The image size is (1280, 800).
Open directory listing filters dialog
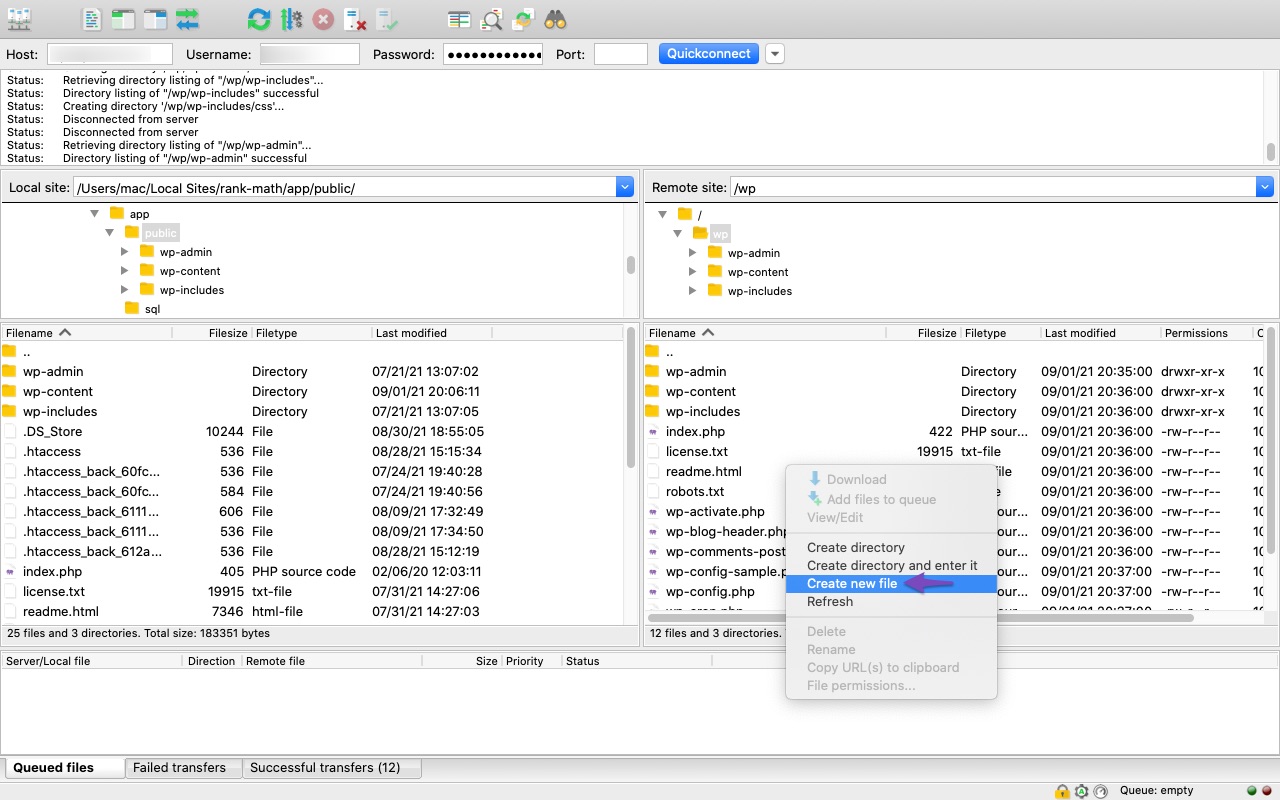[x=459, y=18]
